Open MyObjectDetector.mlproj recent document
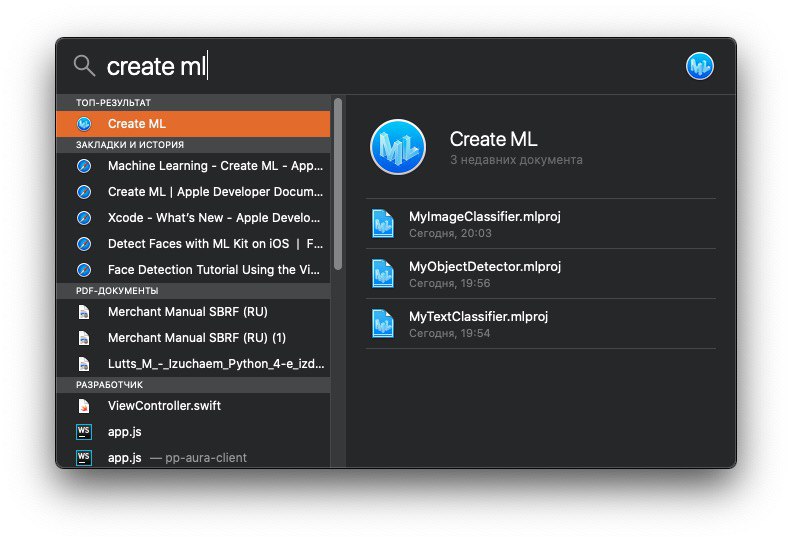This screenshot has width=792, height=542. [540, 274]
